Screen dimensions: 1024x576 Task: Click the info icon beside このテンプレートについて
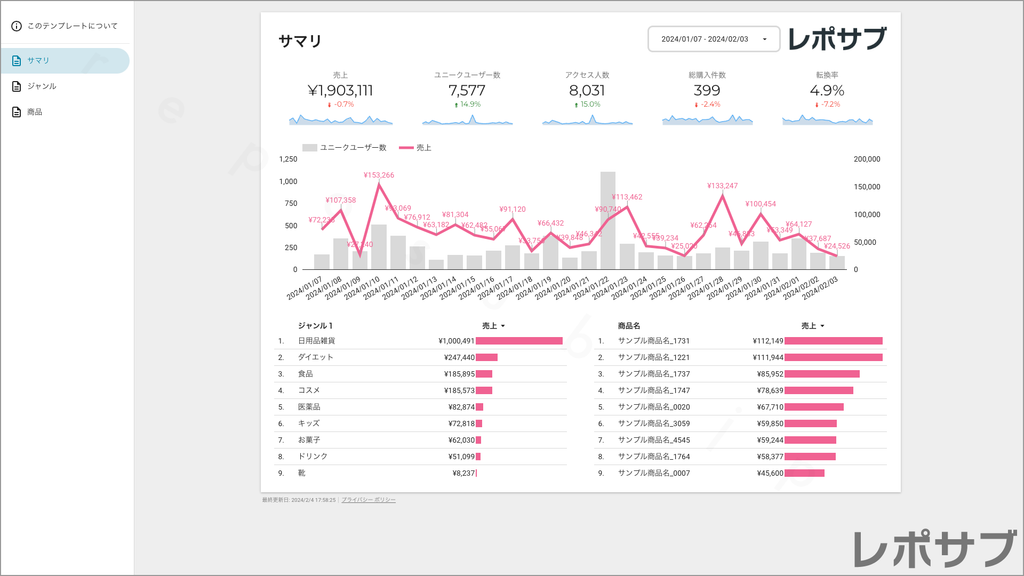coord(16,25)
